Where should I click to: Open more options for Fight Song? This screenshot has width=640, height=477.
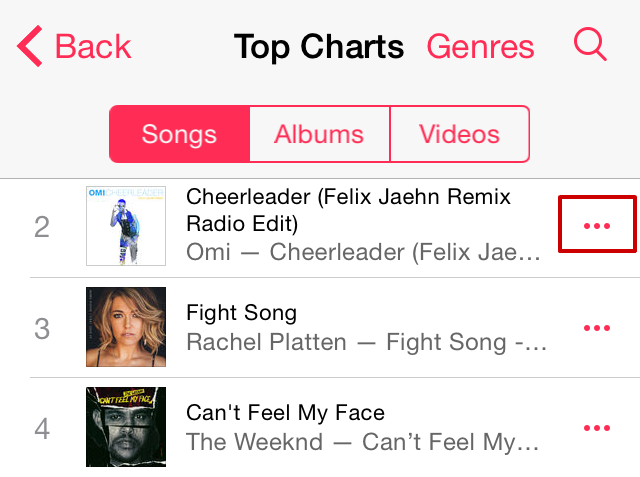tap(596, 328)
